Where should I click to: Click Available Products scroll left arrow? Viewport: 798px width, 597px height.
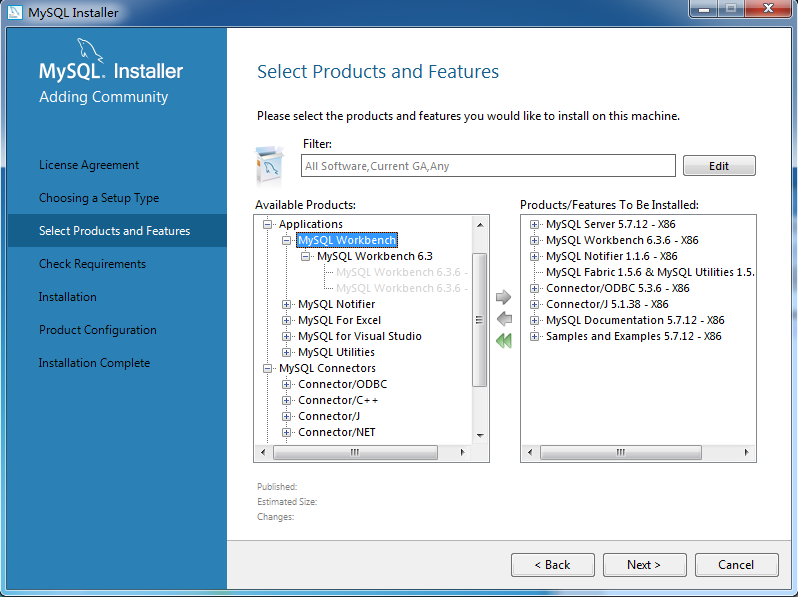(x=263, y=452)
